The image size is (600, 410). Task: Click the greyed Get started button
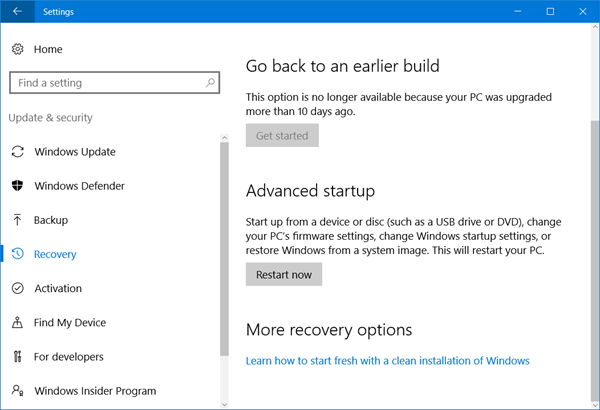click(282, 135)
